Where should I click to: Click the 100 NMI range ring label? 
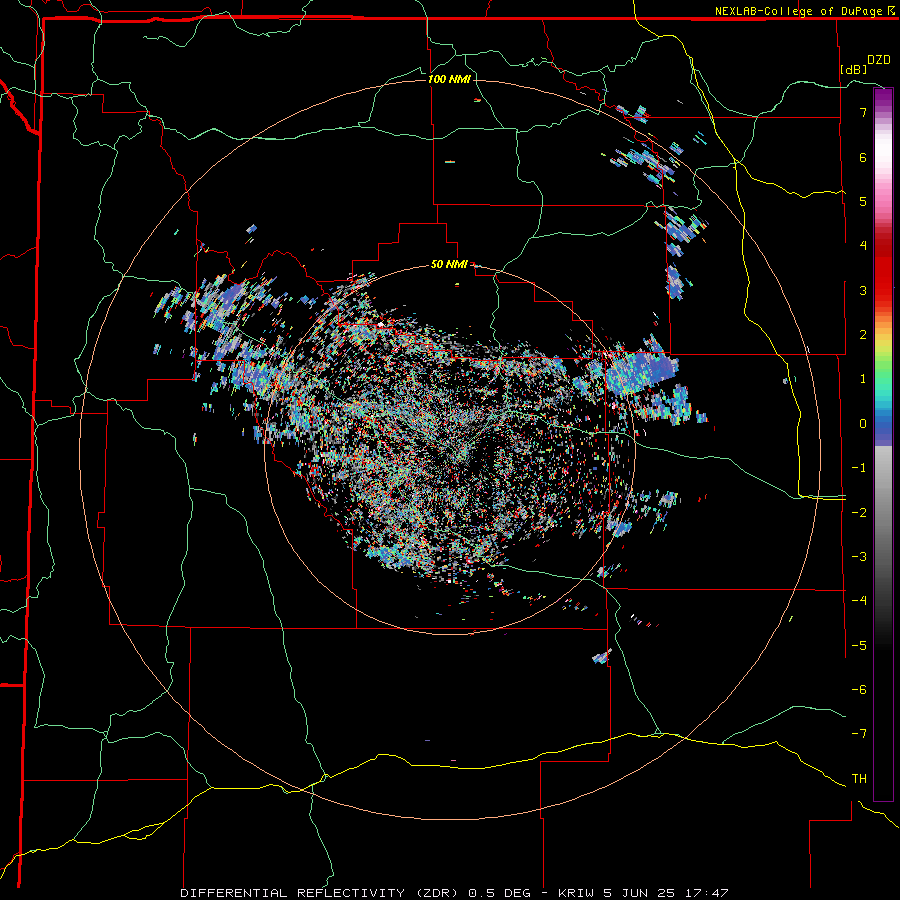point(449,79)
